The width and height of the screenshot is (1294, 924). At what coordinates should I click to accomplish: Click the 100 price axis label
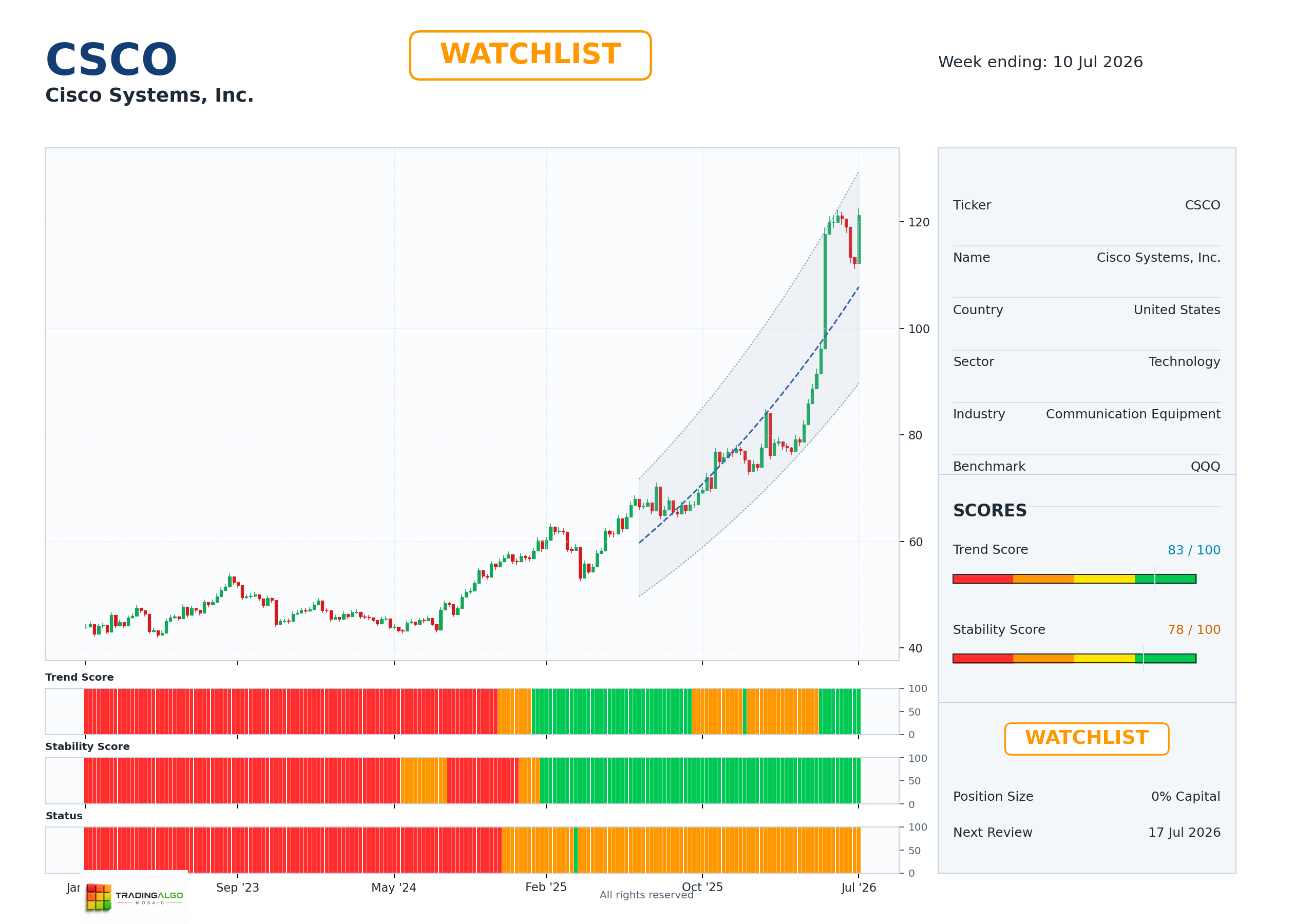(919, 329)
